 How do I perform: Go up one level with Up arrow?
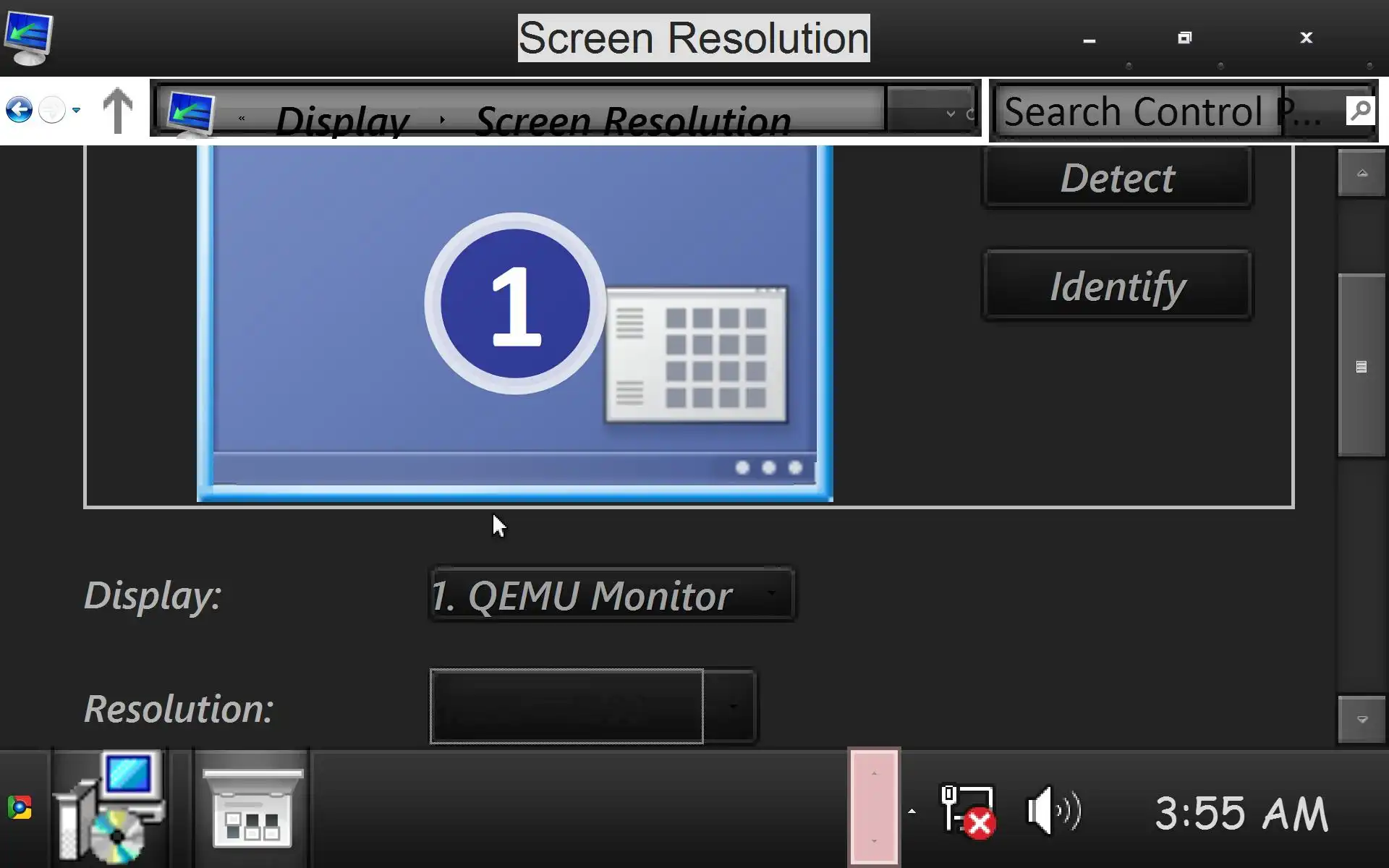(117, 111)
